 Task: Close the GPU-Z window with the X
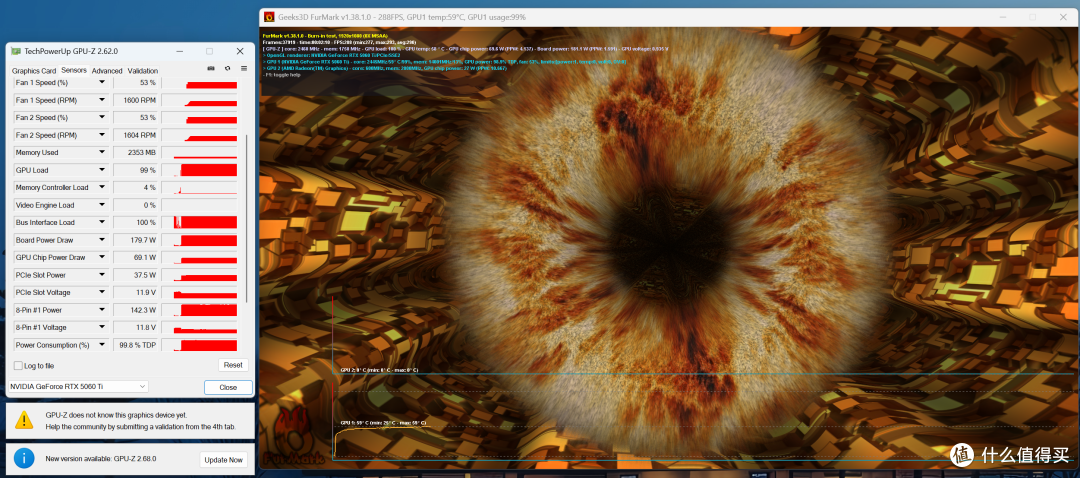click(x=240, y=52)
